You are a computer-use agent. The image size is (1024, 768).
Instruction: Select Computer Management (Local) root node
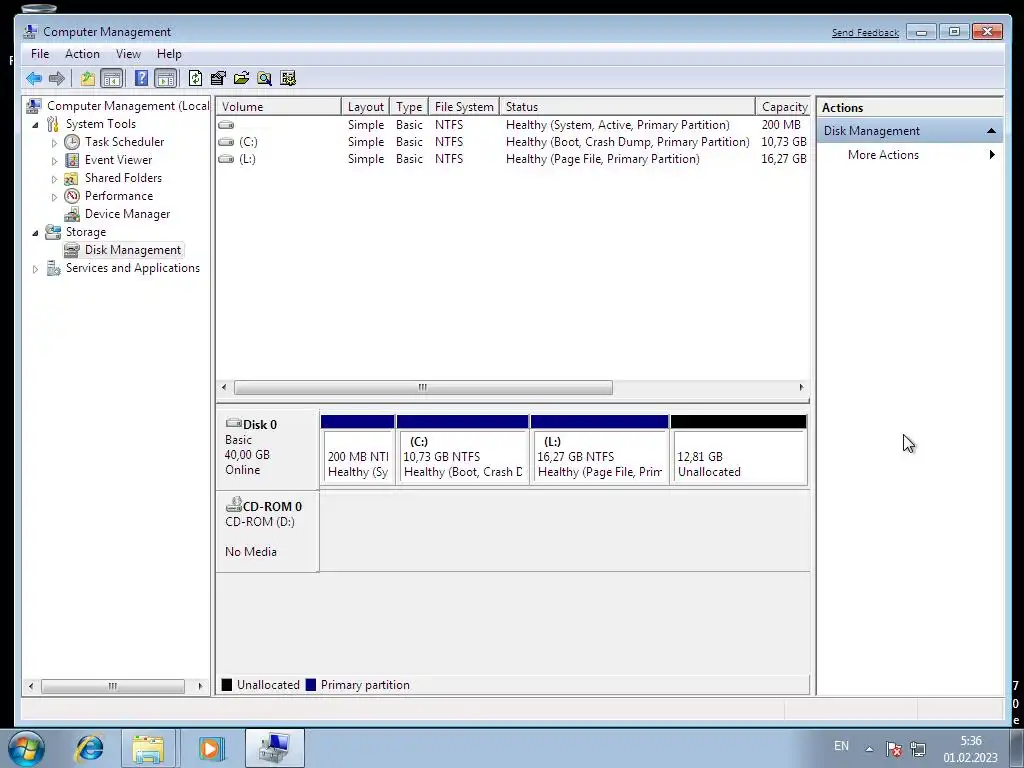point(128,106)
